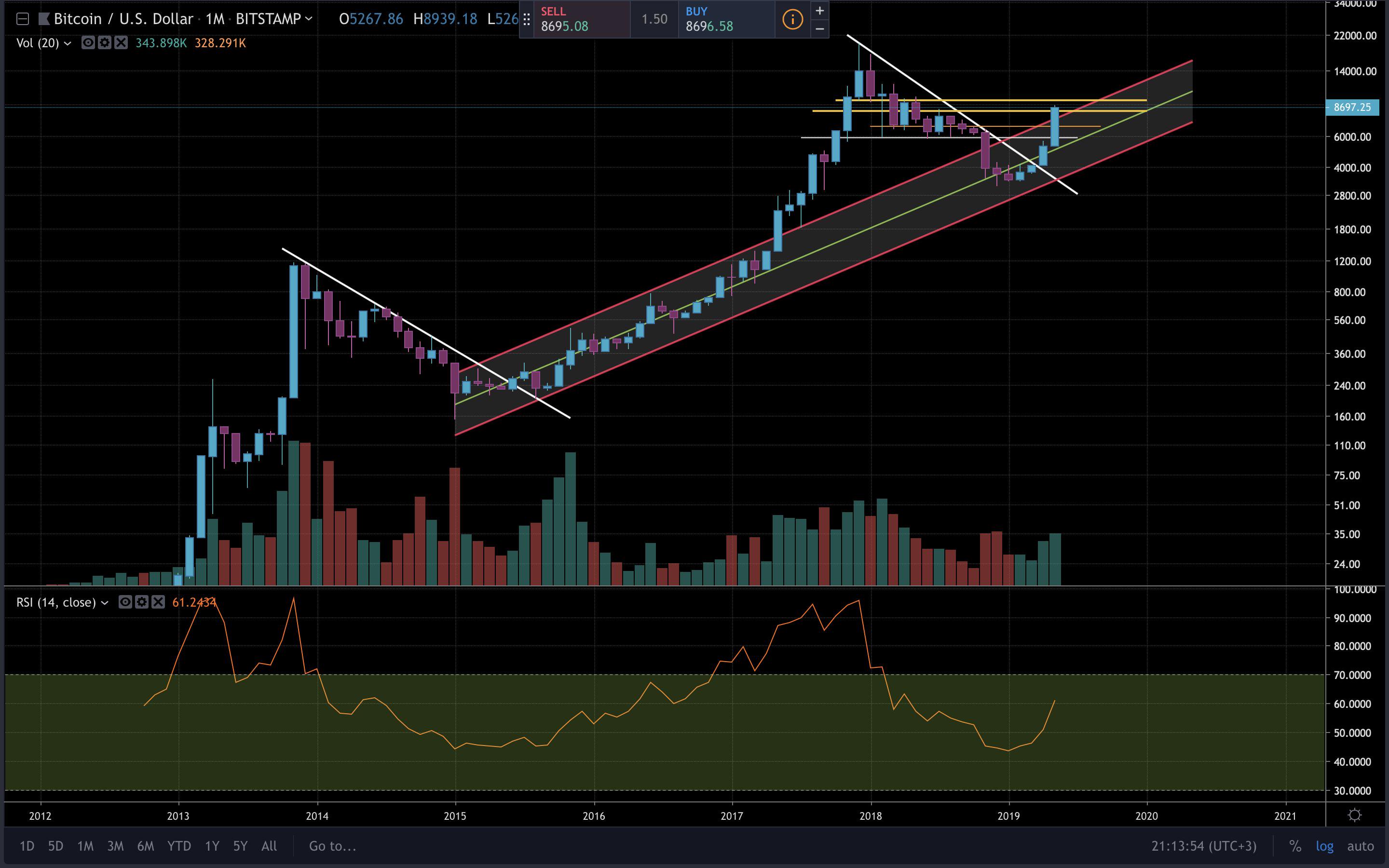Click the order panel drag handle dots
Screen dimensions: 1389x868
pos(527,19)
